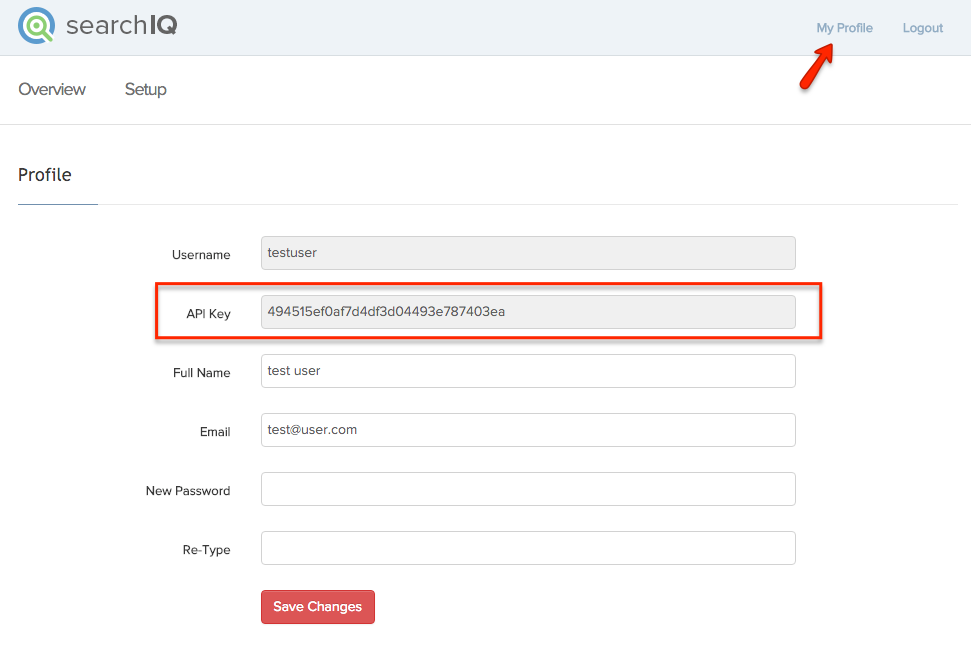This screenshot has height=656, width=971.
Task: Click the New Password label
Action: 188,491
